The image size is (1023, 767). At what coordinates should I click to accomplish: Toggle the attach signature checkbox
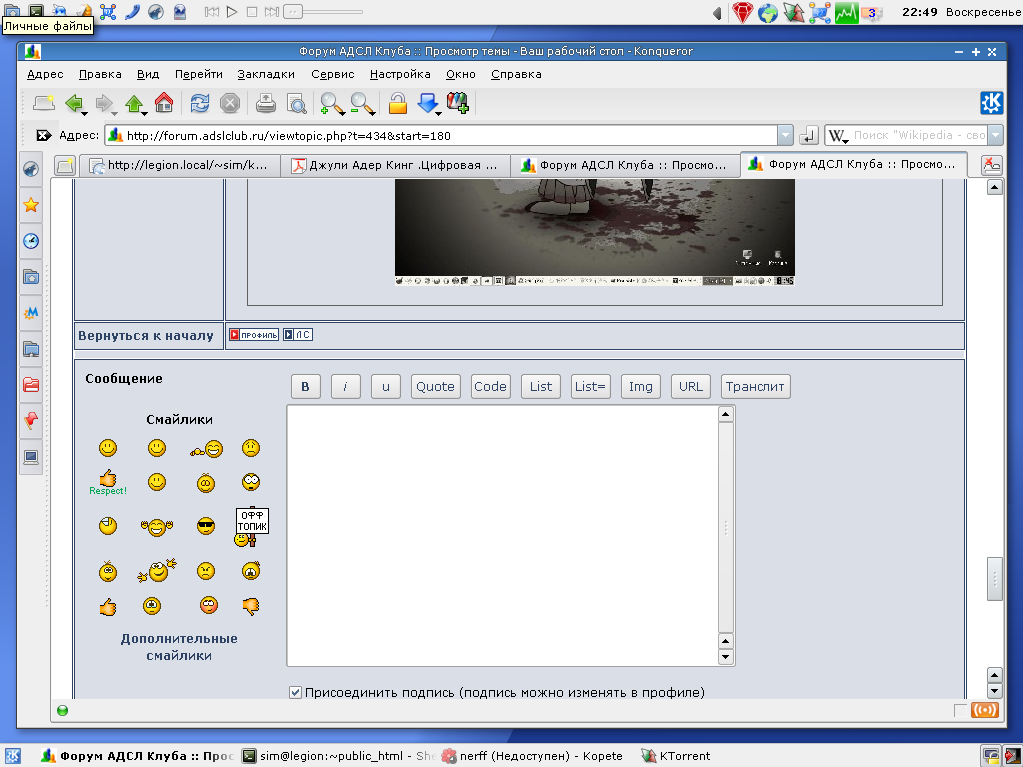295,692
